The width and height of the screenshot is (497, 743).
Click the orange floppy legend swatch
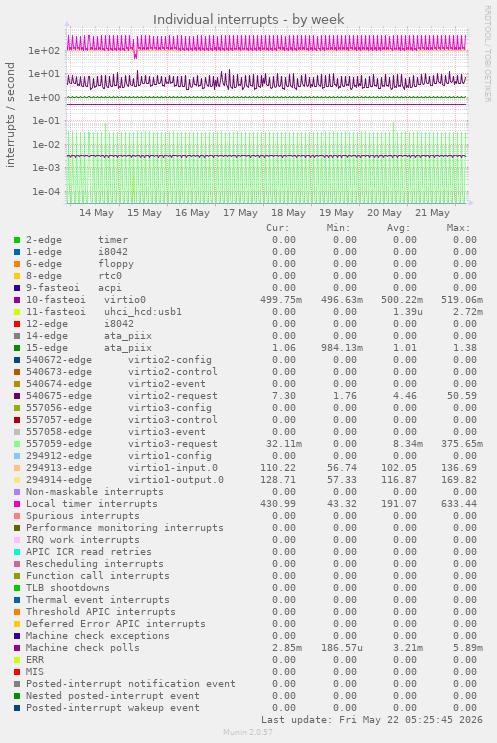[x=17, y=264]
